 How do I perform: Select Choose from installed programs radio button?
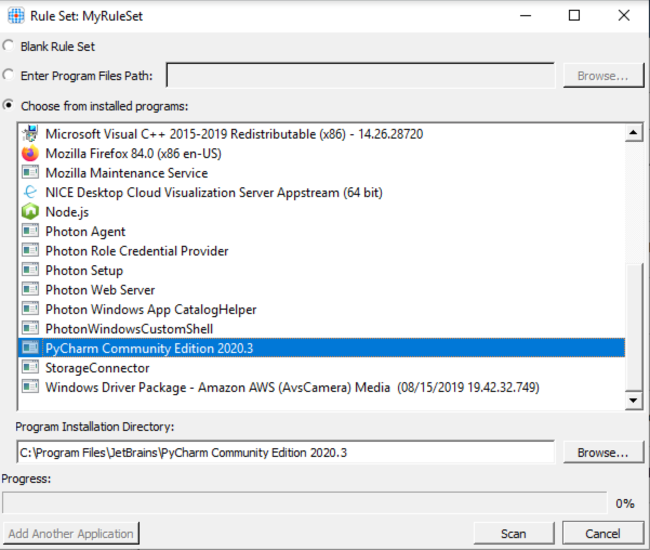tap(8, 105)
